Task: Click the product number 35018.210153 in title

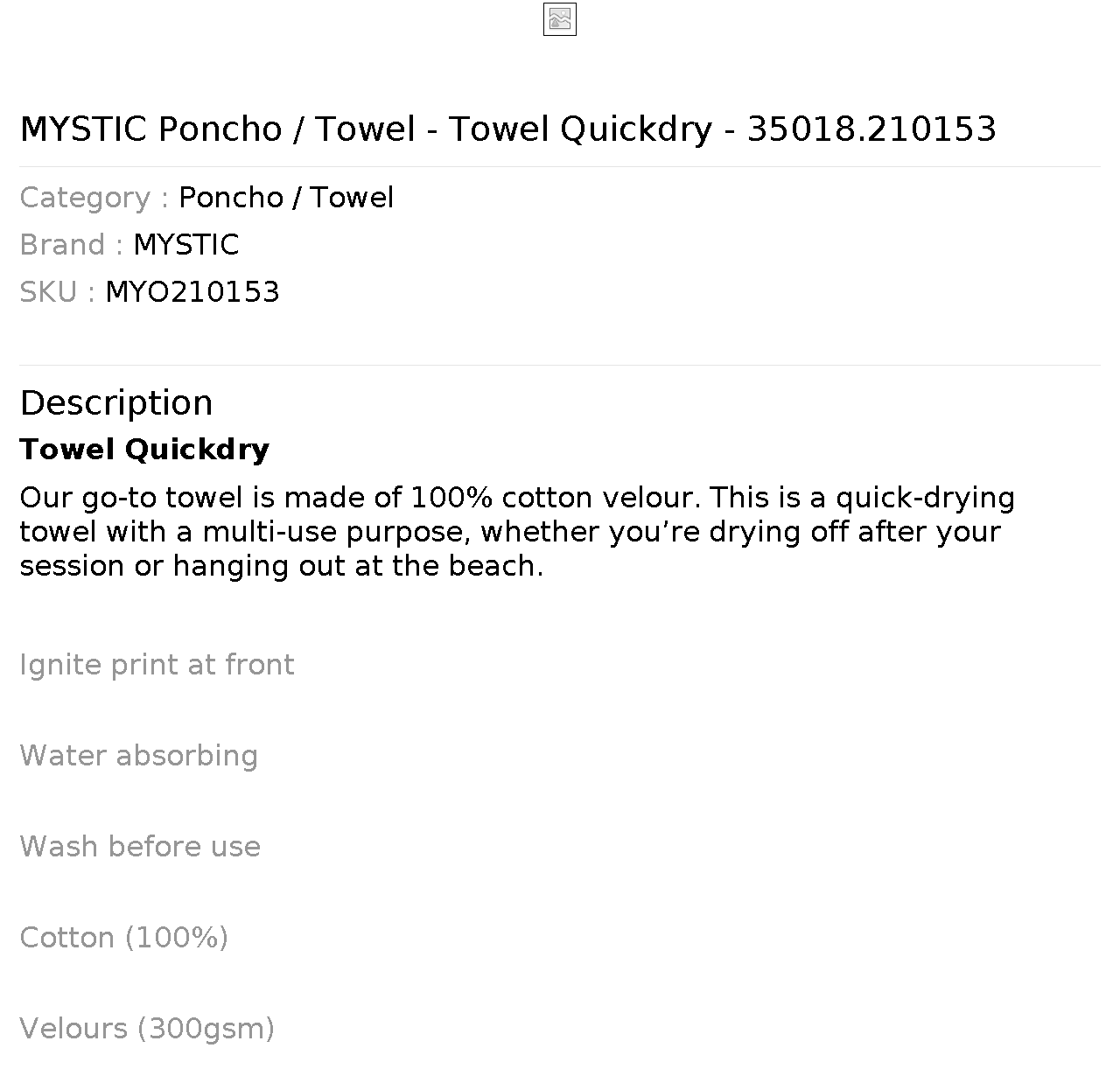Action: [x=871, y=129]
